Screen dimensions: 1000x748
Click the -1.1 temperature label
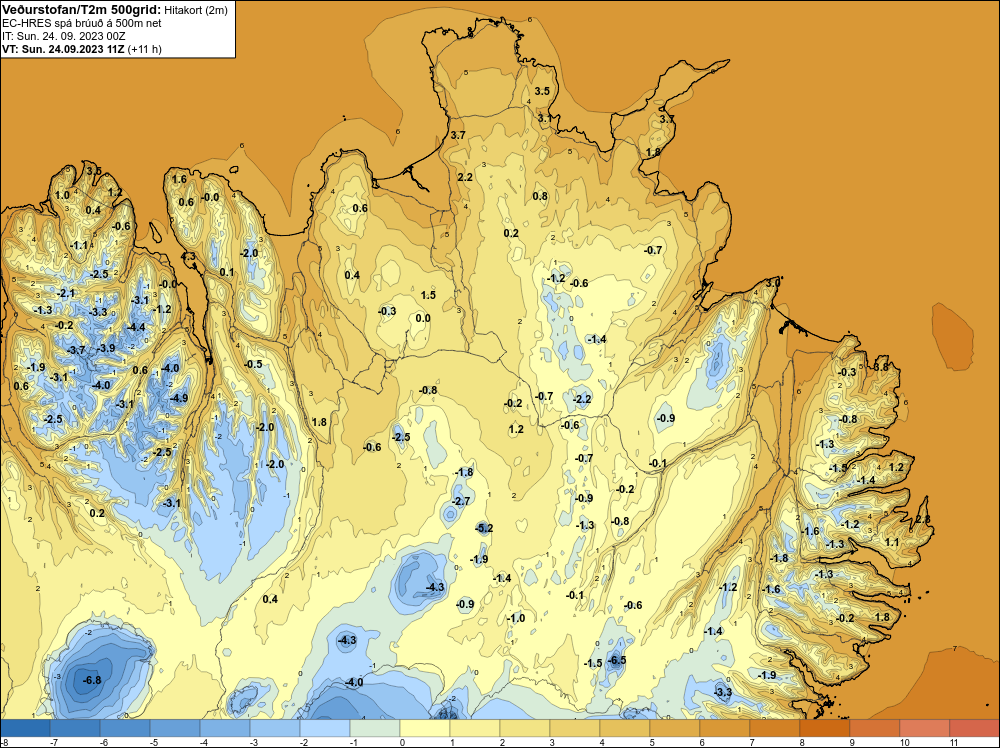point(79,245)
